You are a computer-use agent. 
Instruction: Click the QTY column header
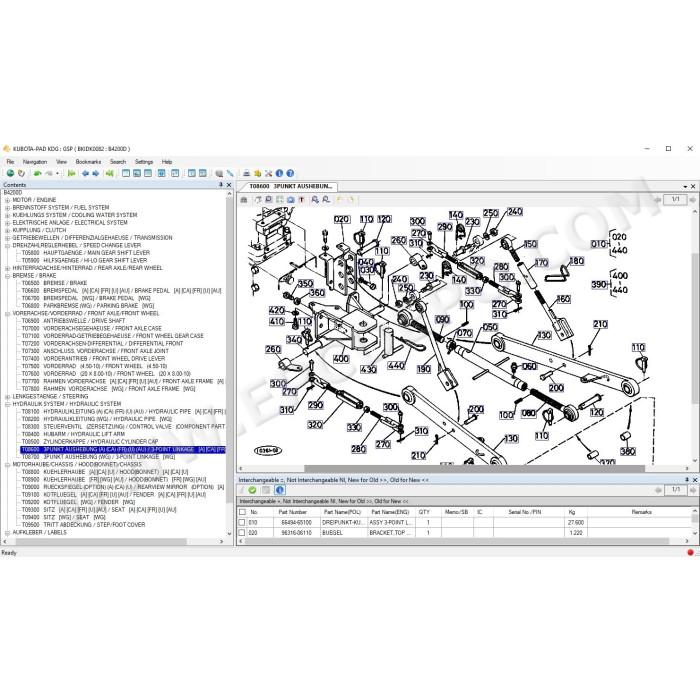tap(424, 512)
